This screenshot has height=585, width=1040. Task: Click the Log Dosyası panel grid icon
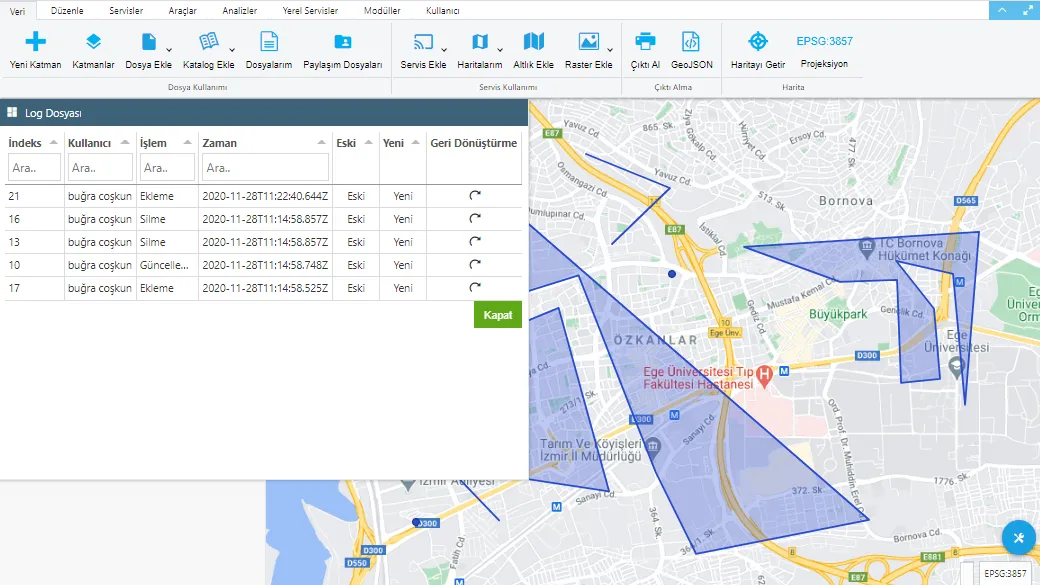[12, 113]
